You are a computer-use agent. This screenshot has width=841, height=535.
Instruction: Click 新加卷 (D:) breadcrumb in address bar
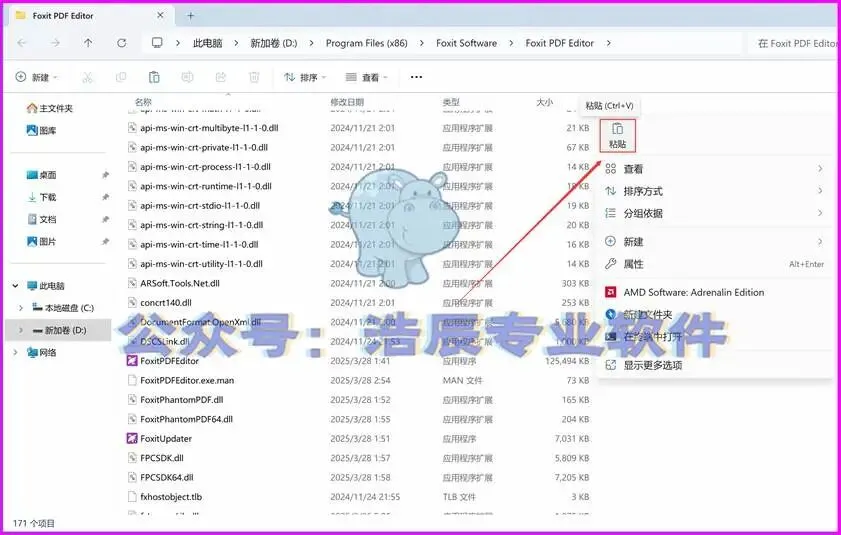click(x=274, y=43)
